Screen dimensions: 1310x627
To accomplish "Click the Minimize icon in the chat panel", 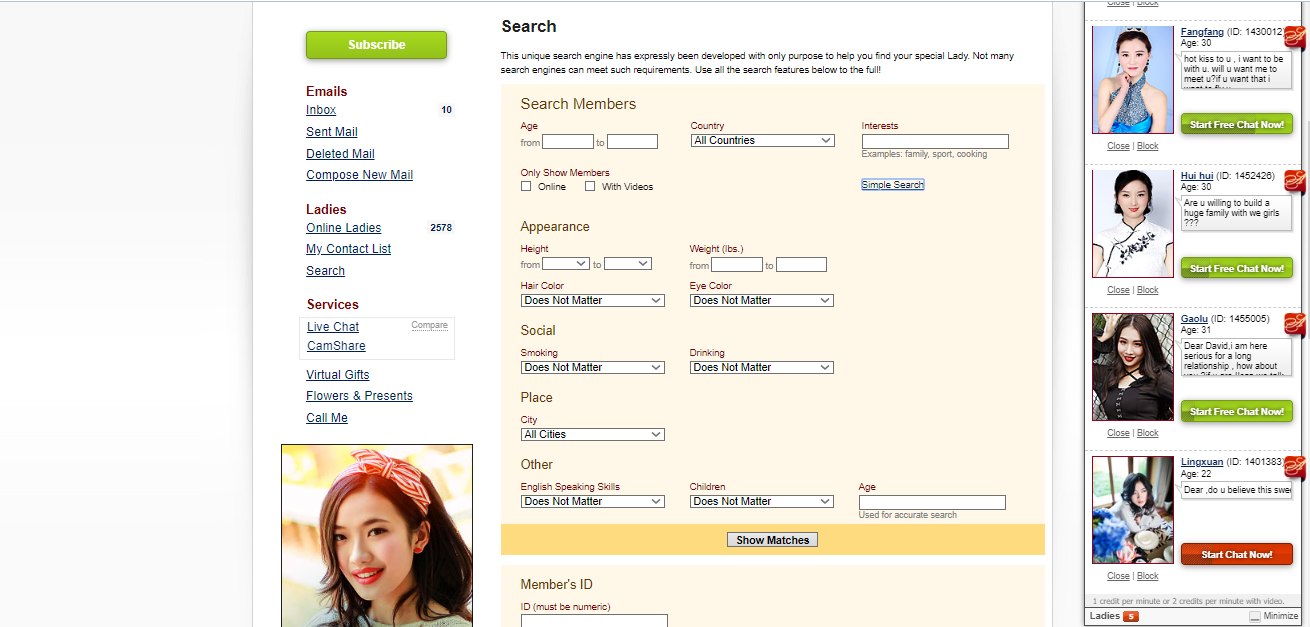I will [x=1255, y=617].
